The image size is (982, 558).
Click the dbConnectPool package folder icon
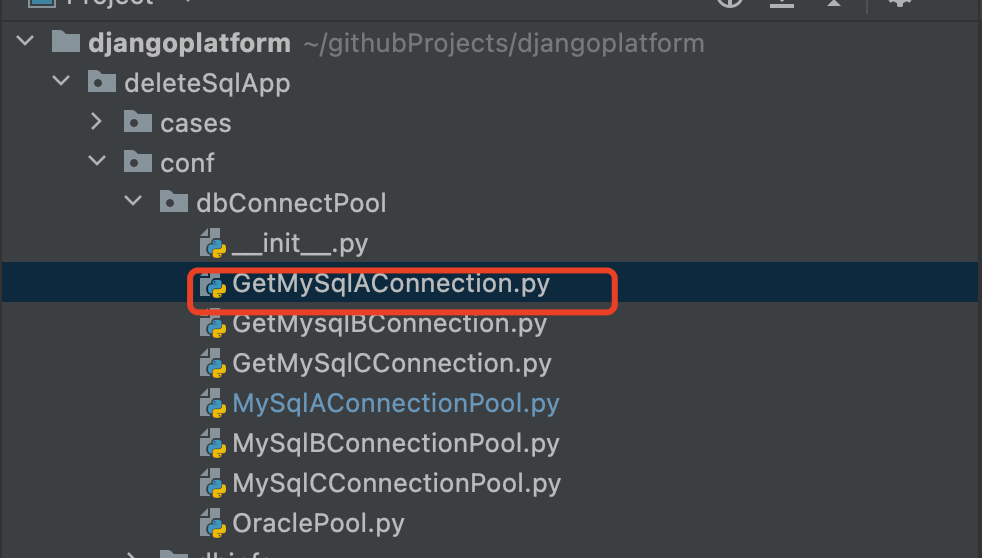[173, 202]
